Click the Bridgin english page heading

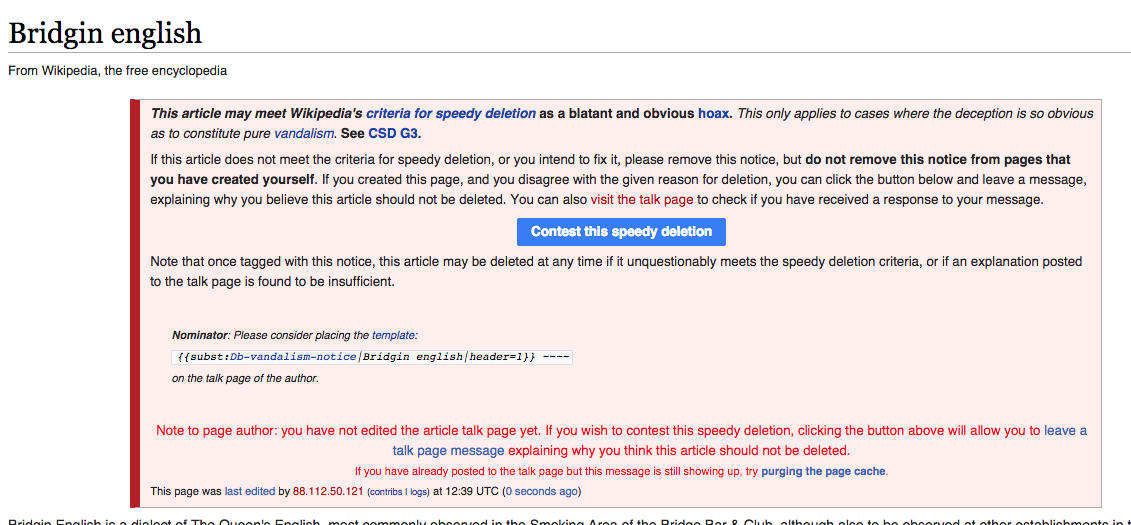(105, 33)
